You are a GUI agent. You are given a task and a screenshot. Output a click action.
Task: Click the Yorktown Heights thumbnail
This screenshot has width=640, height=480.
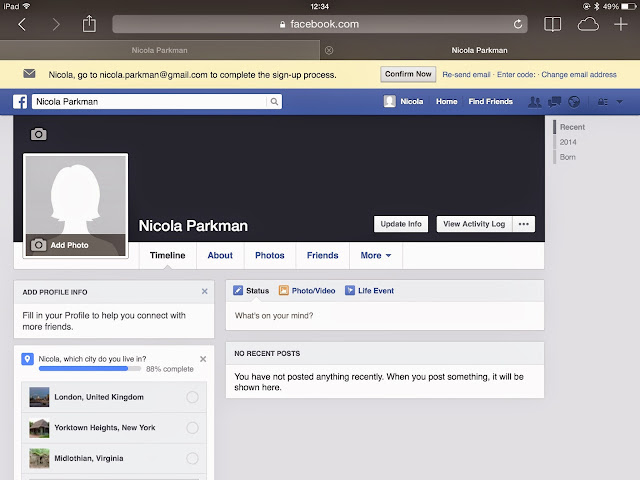tap(39, 428)
